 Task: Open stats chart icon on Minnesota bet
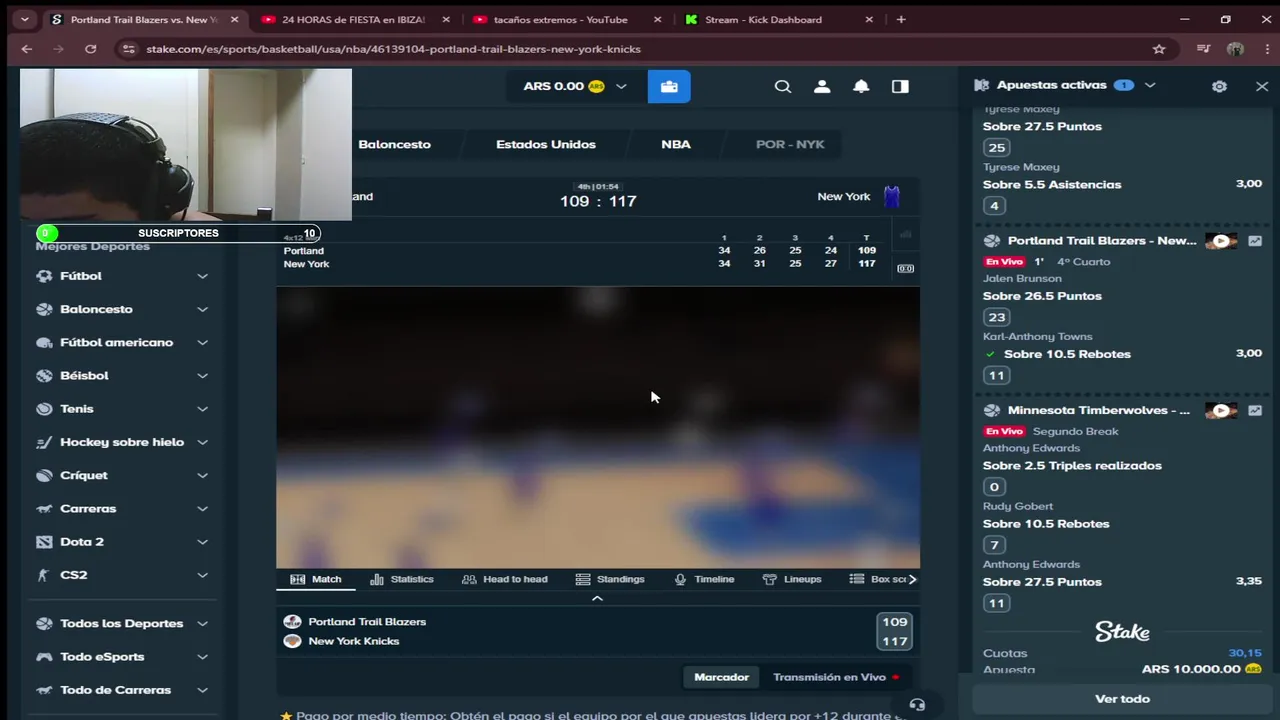coord(1255,411)
